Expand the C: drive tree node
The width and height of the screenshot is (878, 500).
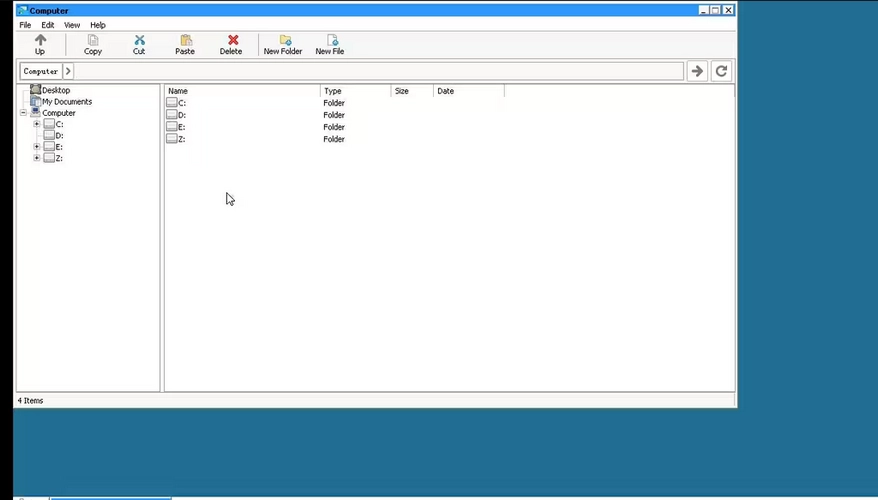pyautogui.click(x=37, y=124)
